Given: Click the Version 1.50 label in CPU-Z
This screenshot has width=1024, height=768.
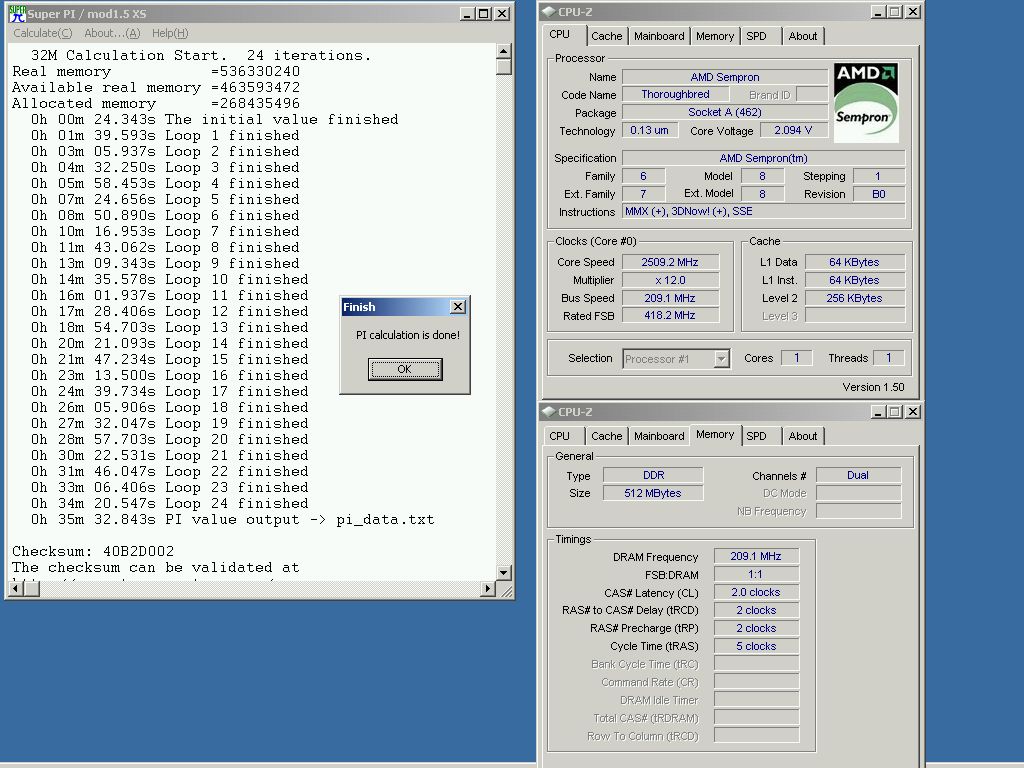Looking at the screenshot, I should pyautogui.click(x=873, y=387).
